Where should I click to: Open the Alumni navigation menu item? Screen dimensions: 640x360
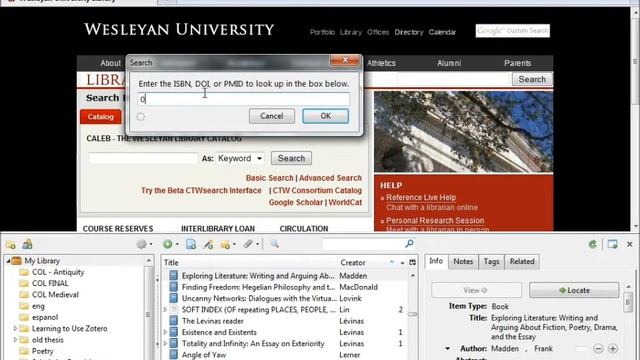[x=449, y=63]
